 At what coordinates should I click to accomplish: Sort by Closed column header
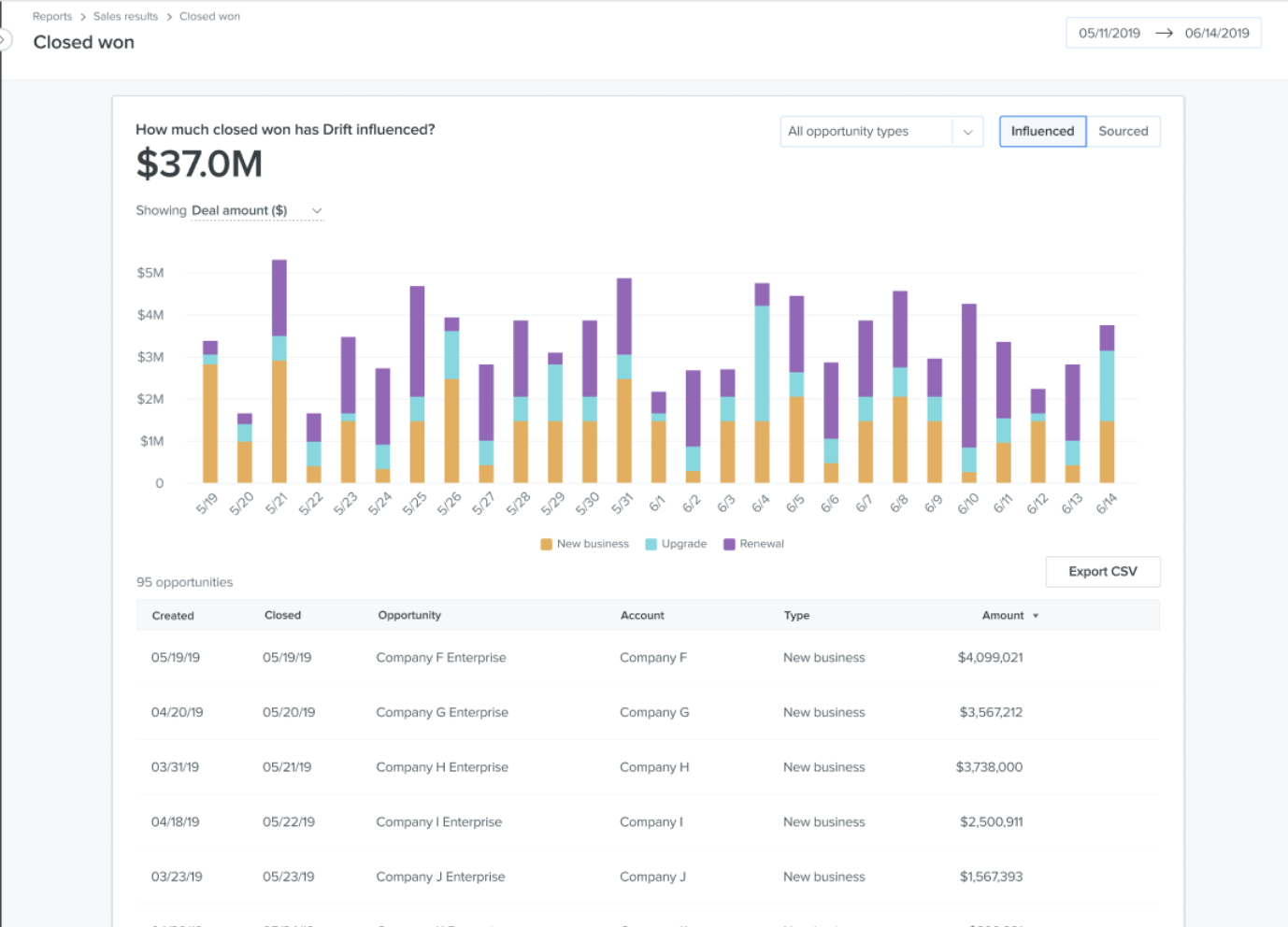[282, 615]
